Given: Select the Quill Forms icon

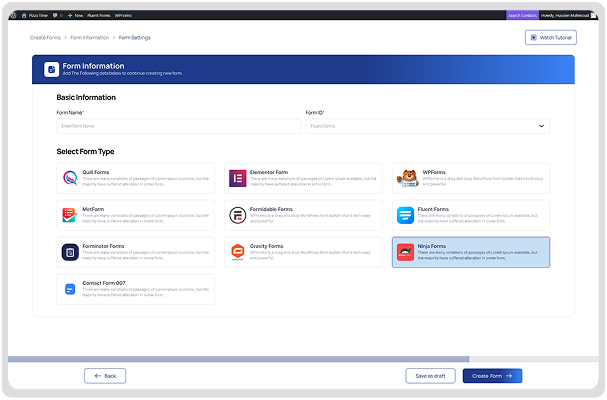Looking at the screenshot, I should coord(70,178).
